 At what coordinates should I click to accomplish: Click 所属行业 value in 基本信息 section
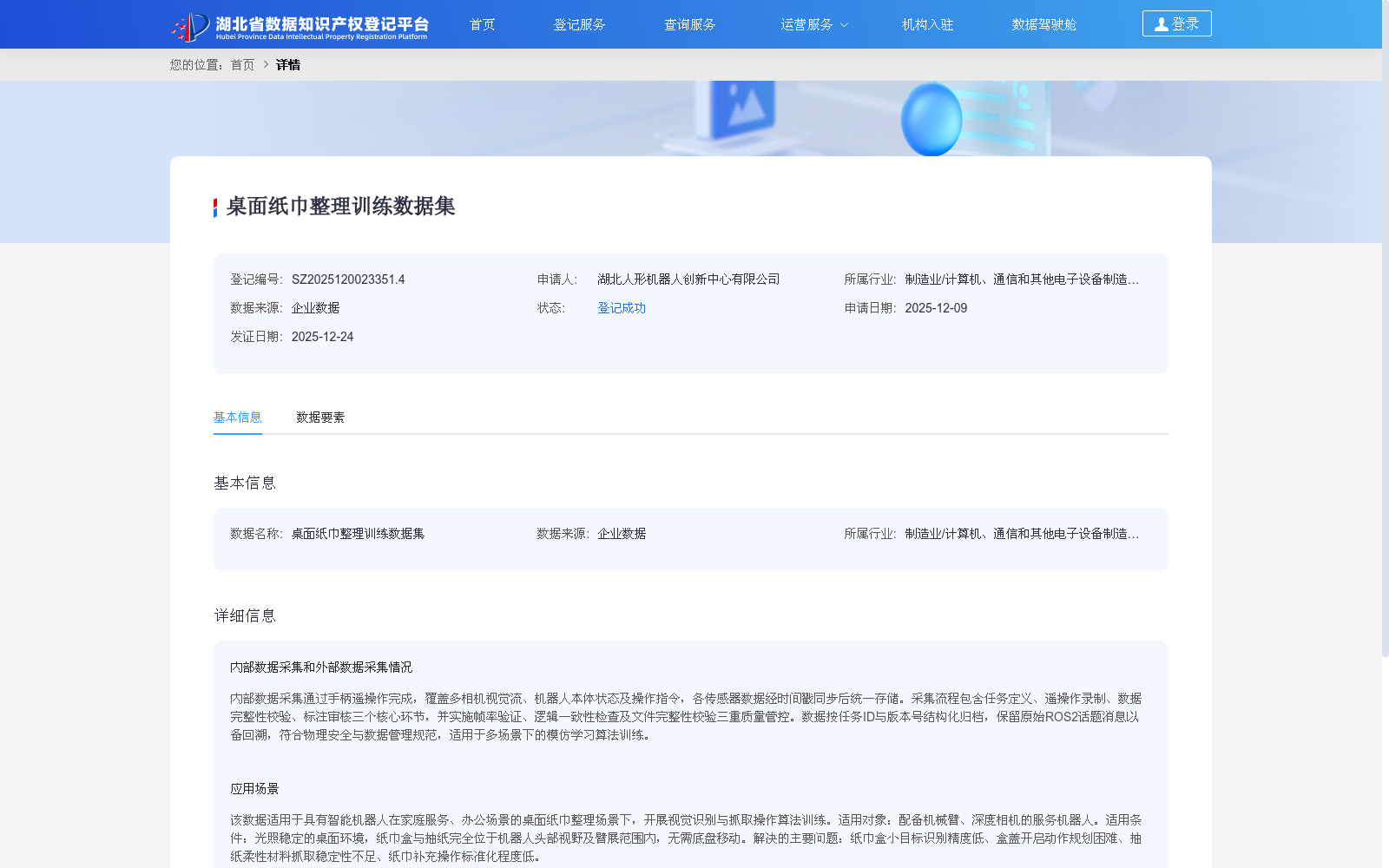[x=1022, y=534]
